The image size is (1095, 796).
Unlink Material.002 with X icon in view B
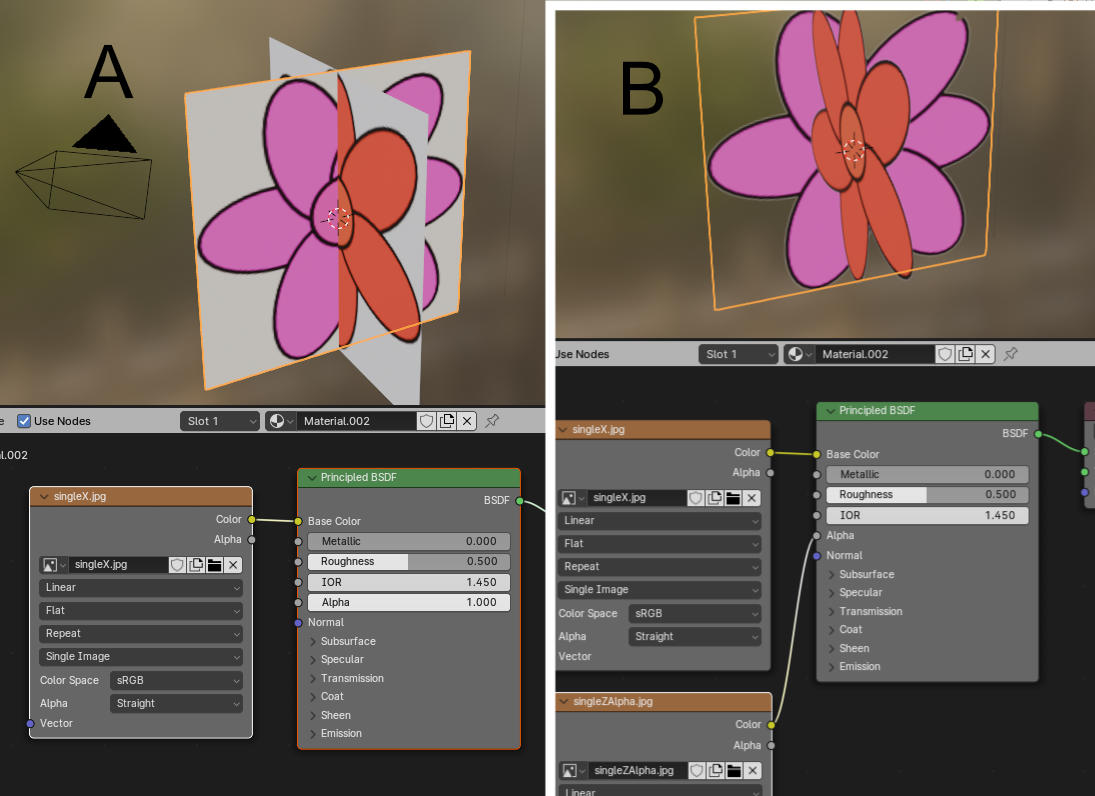click(985, 354)
